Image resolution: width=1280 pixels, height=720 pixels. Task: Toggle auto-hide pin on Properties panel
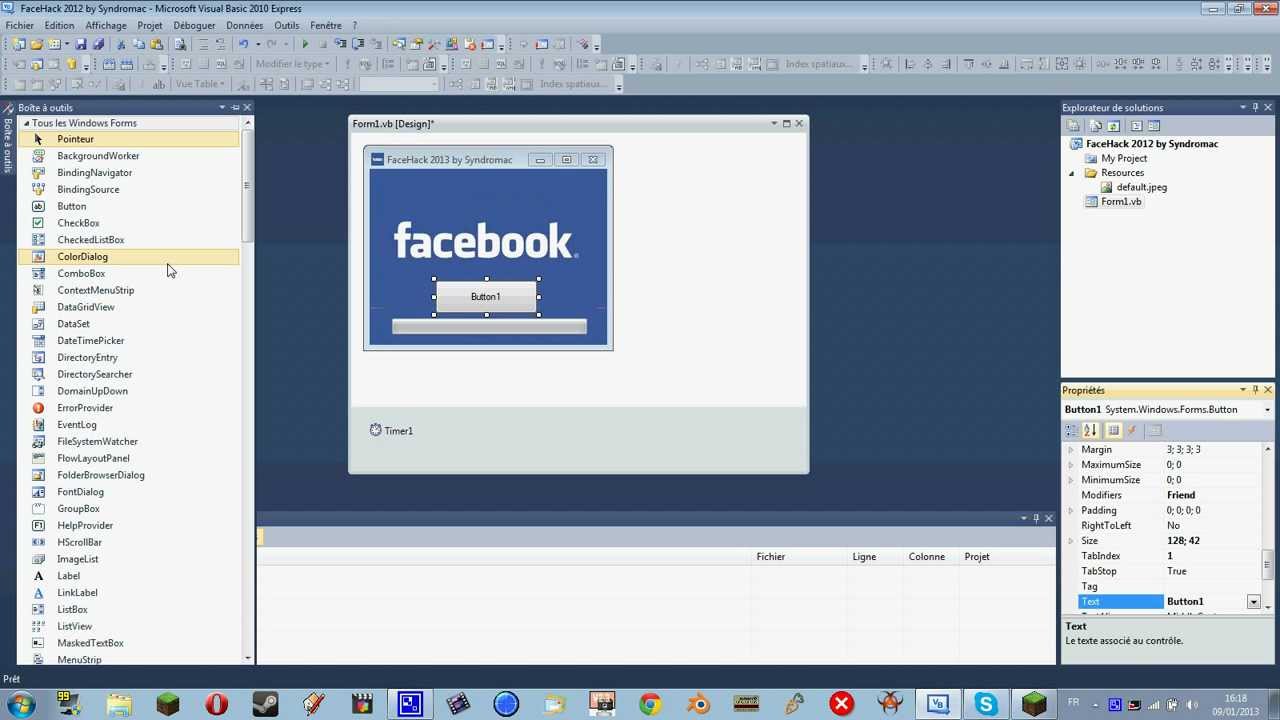[x=1255, y=390]
